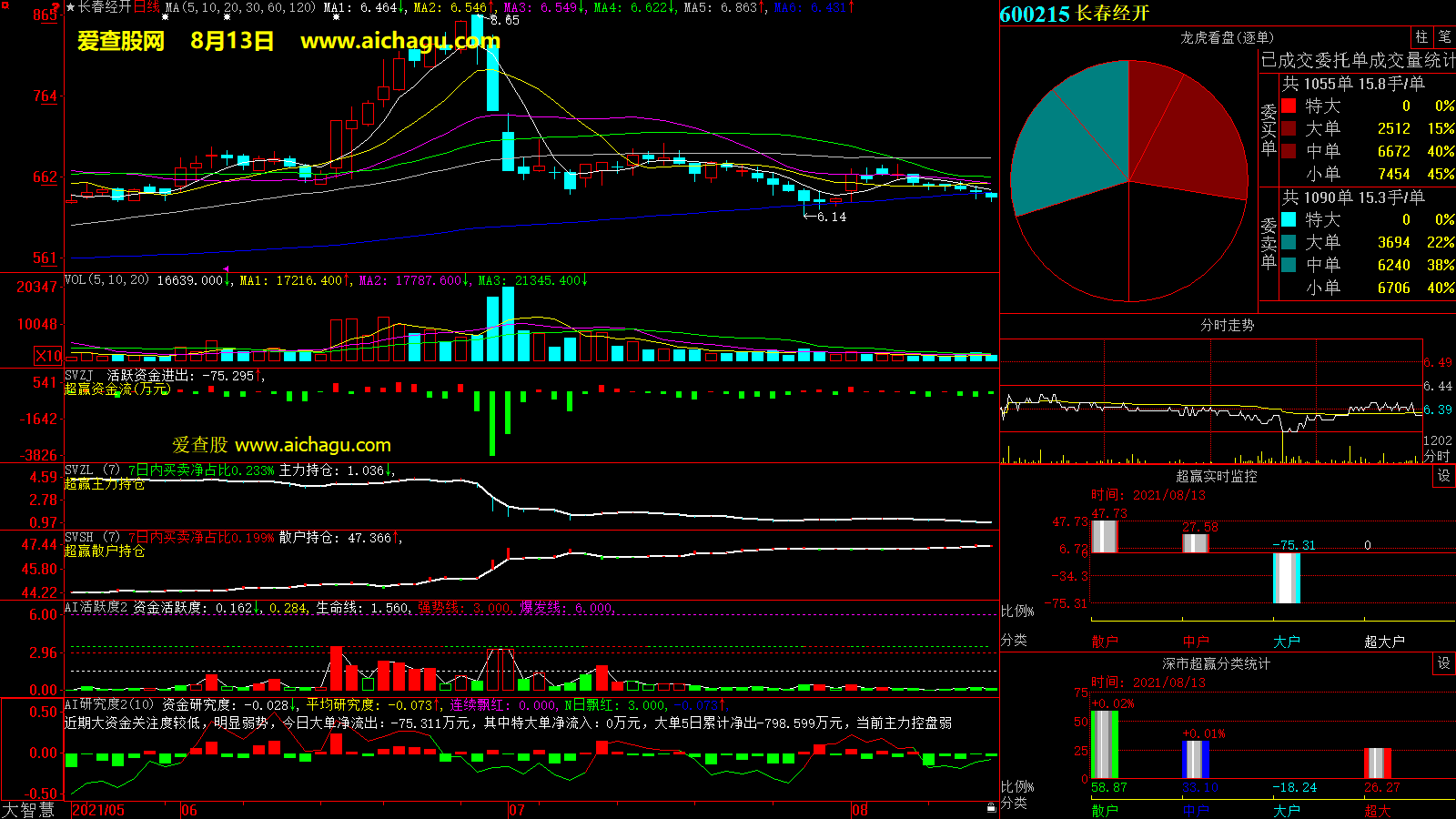
Task: Open 设 settings for 深市超赢分类统计 panel
Action: pyautogui.click(x=1443, y=663)
